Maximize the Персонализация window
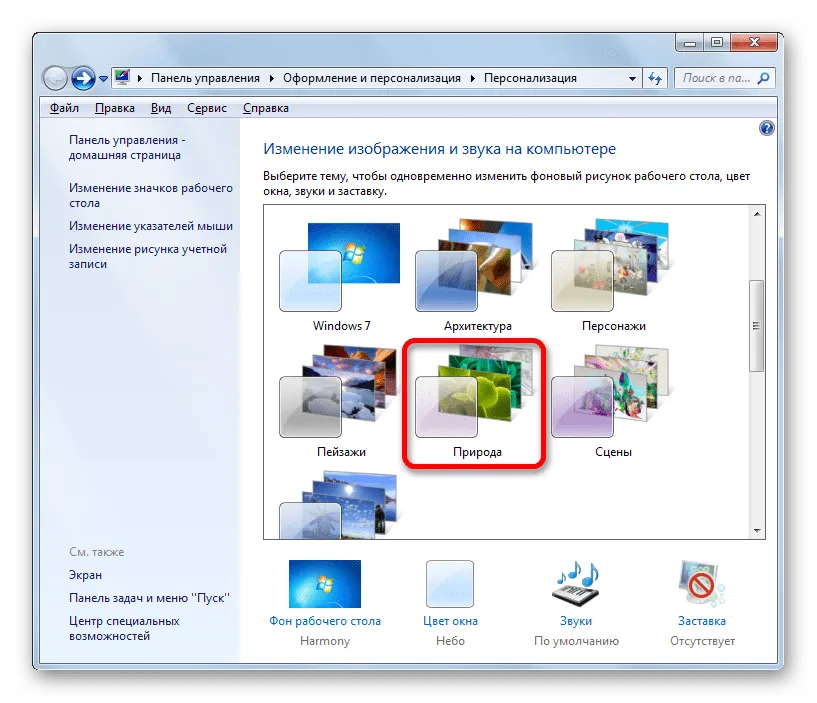Image resolution: width=817 pixels, height=703 pixels. (x=717, y=43)
